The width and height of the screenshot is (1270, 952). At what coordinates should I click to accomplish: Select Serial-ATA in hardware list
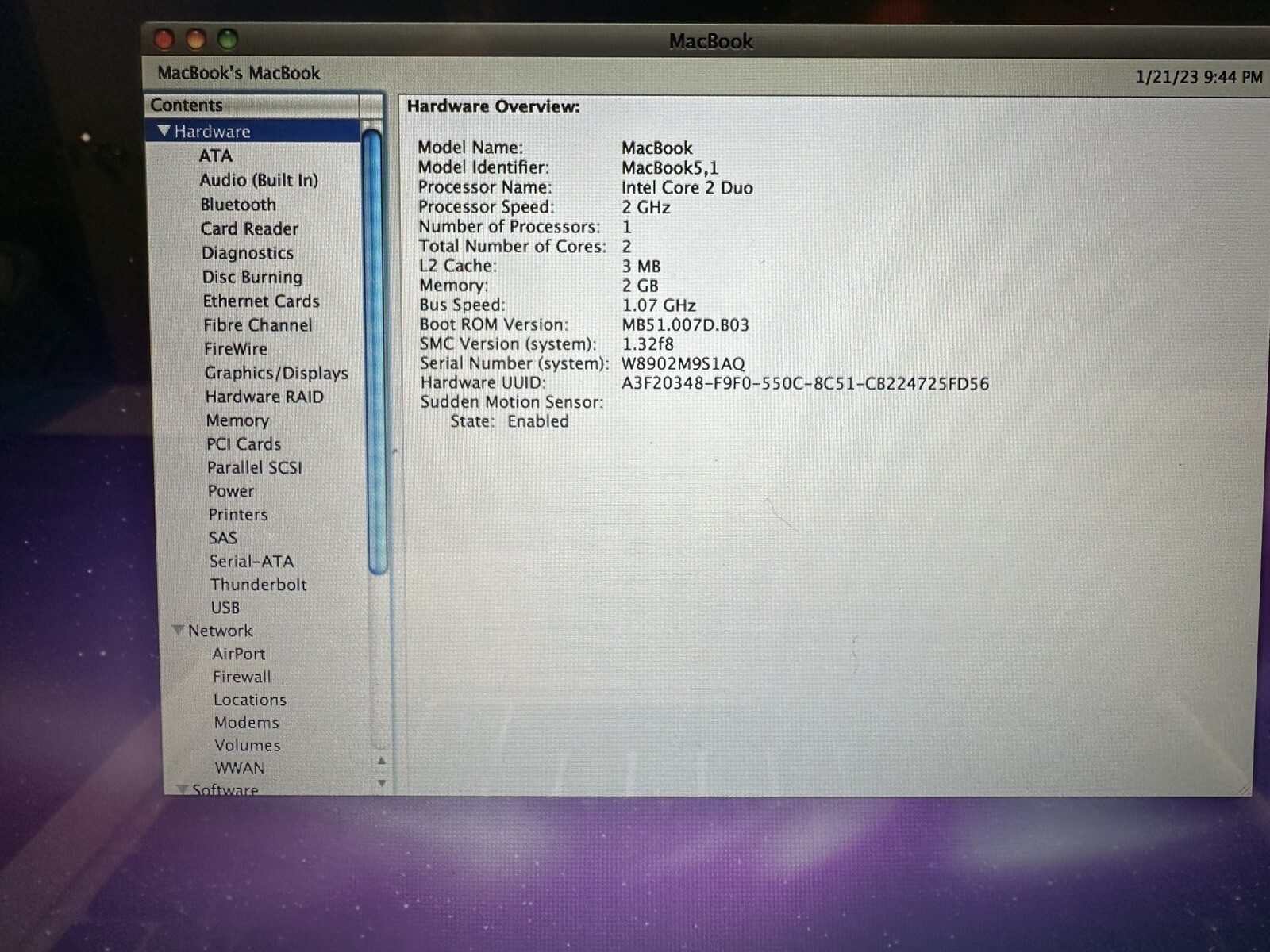coord(251,562)
